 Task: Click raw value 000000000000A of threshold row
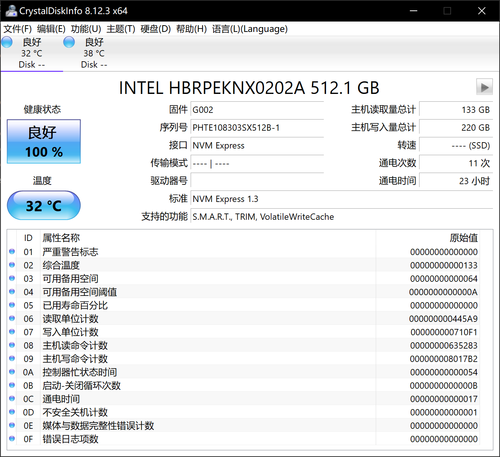(x=443, y=292)
